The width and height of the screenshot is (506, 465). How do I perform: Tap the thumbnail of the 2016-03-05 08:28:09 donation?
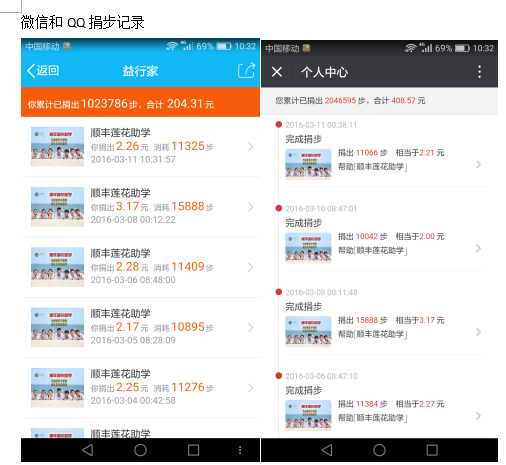click(57, 327)
